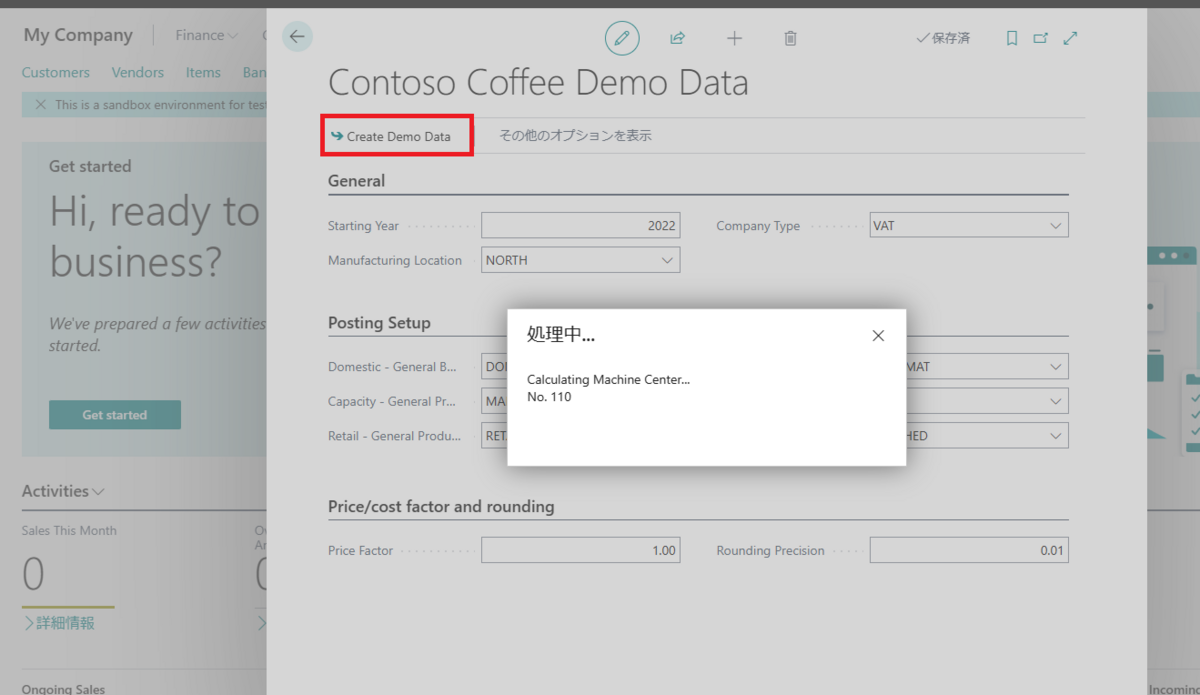Open the page in a new window icon
1200x695 pixels.
tap(1040, 37)
